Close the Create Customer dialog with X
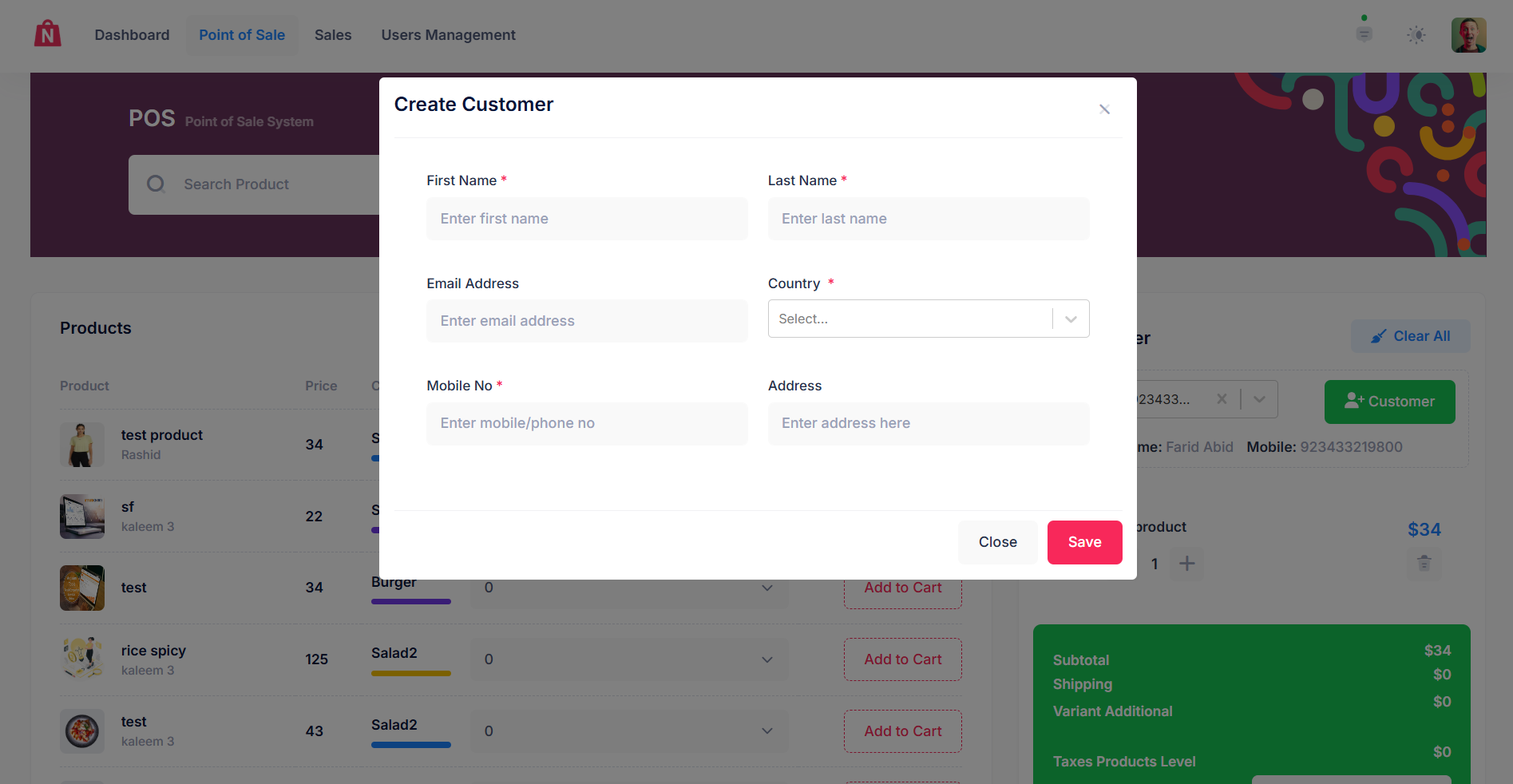The image size is (1513, 784). point(1104,109)
